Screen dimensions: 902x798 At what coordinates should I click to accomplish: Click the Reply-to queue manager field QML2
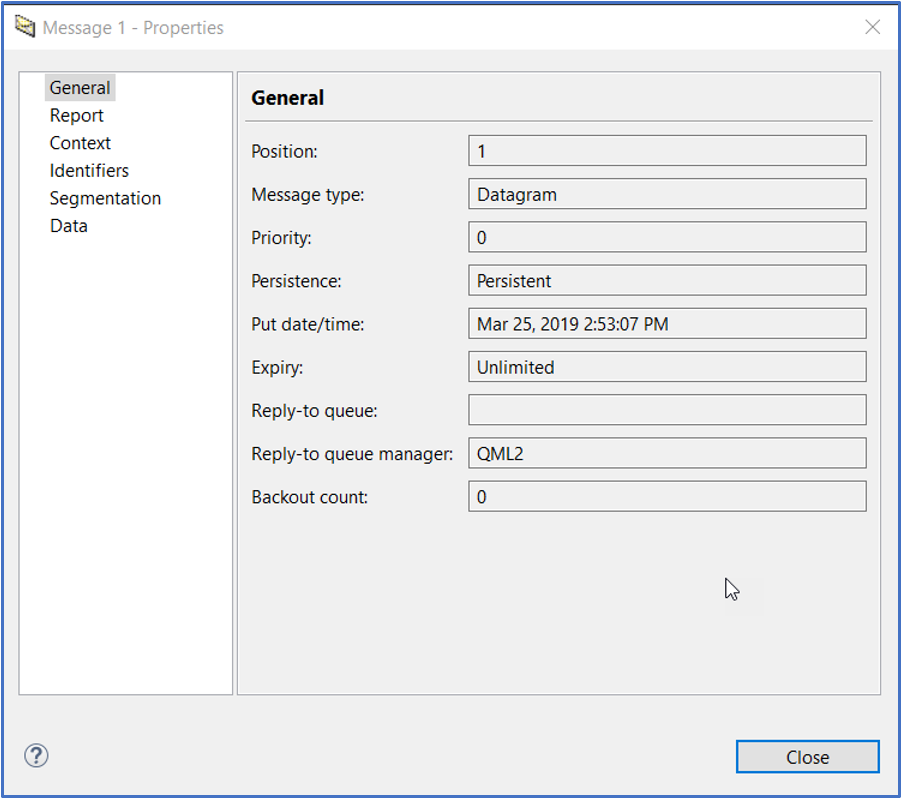pyautogui.click(x=666, y=453)
